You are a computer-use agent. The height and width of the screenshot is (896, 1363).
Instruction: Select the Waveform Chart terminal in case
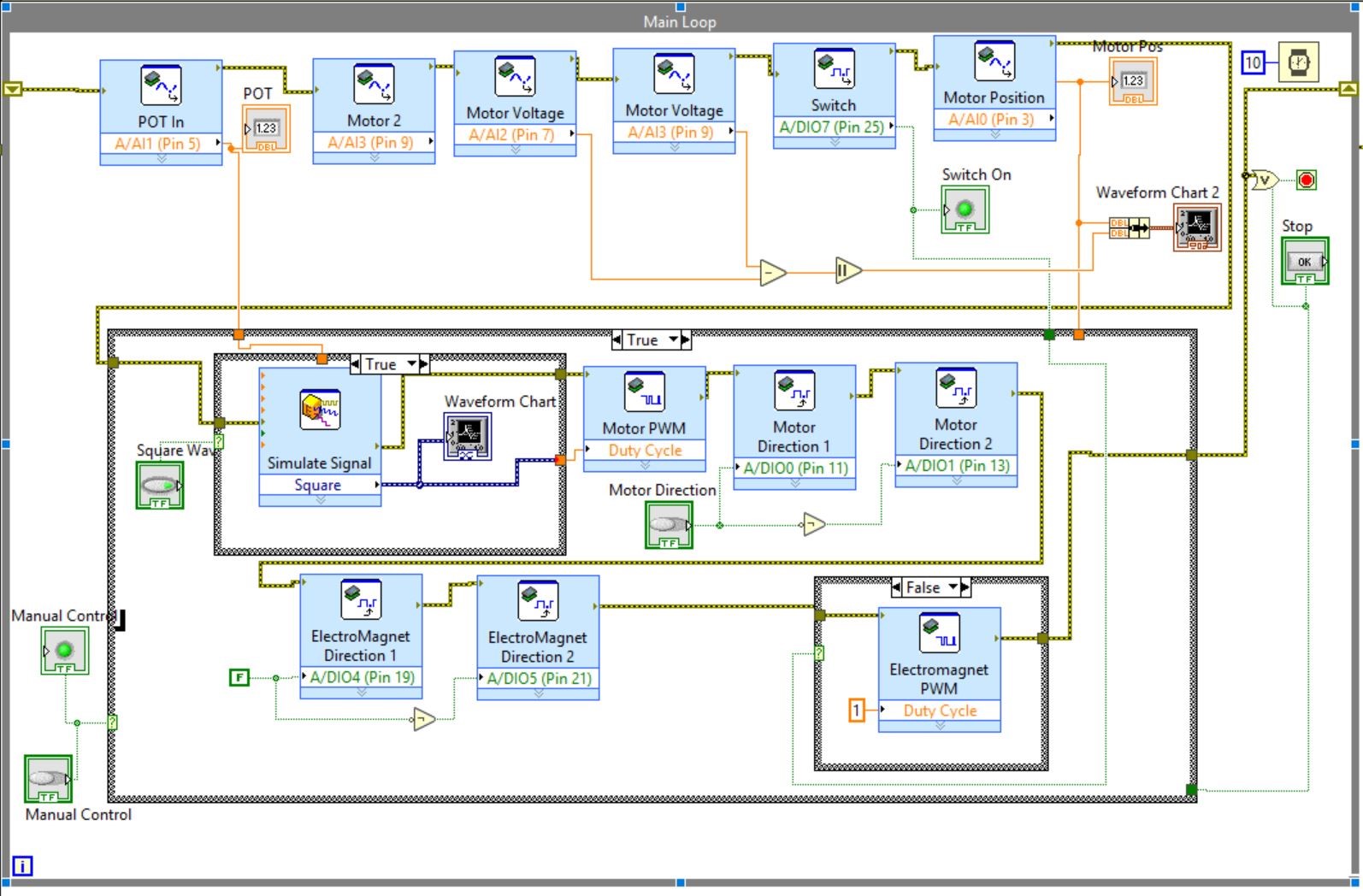(x=468, y=437)
